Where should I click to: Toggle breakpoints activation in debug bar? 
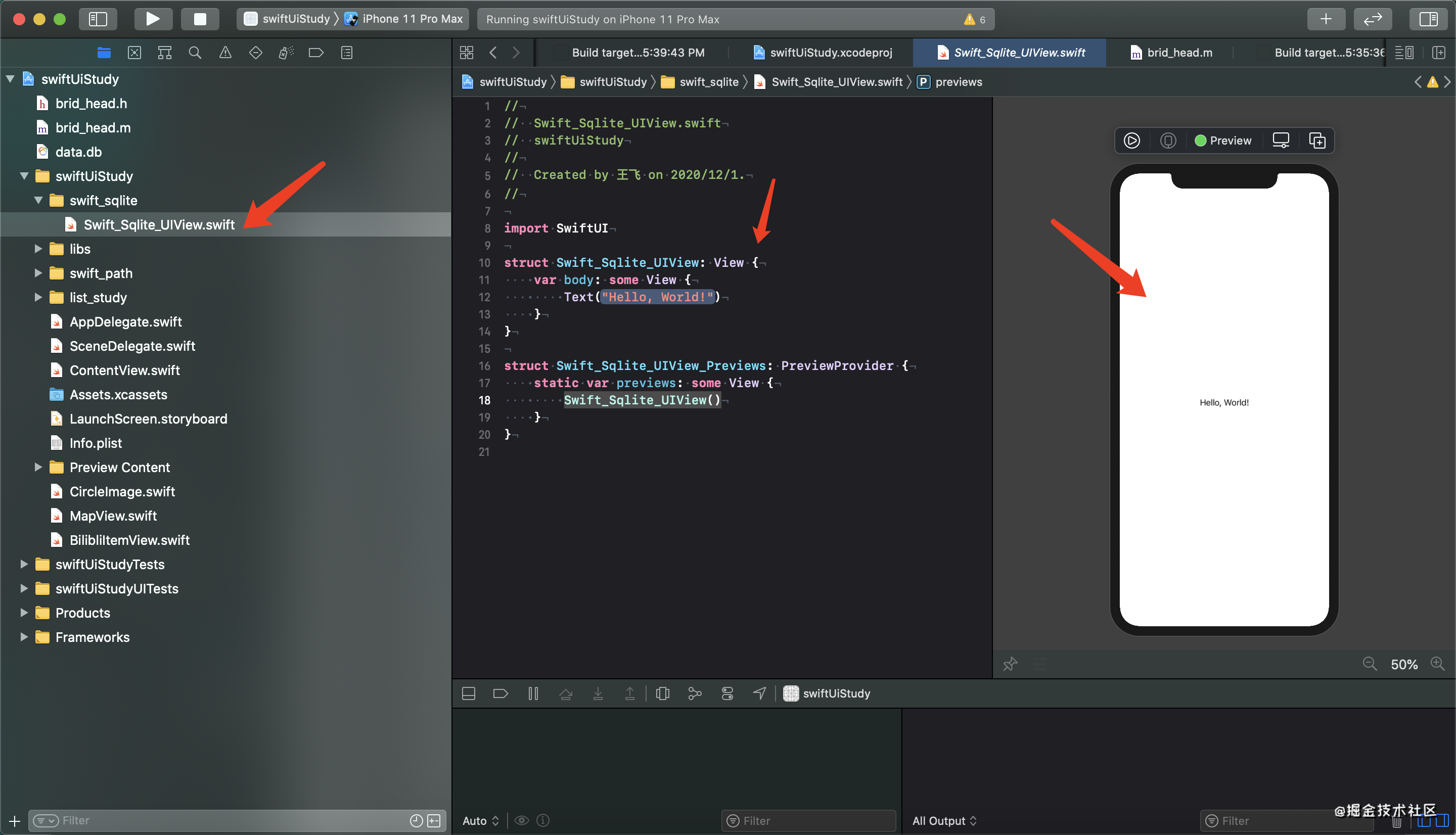click(500, 693)
